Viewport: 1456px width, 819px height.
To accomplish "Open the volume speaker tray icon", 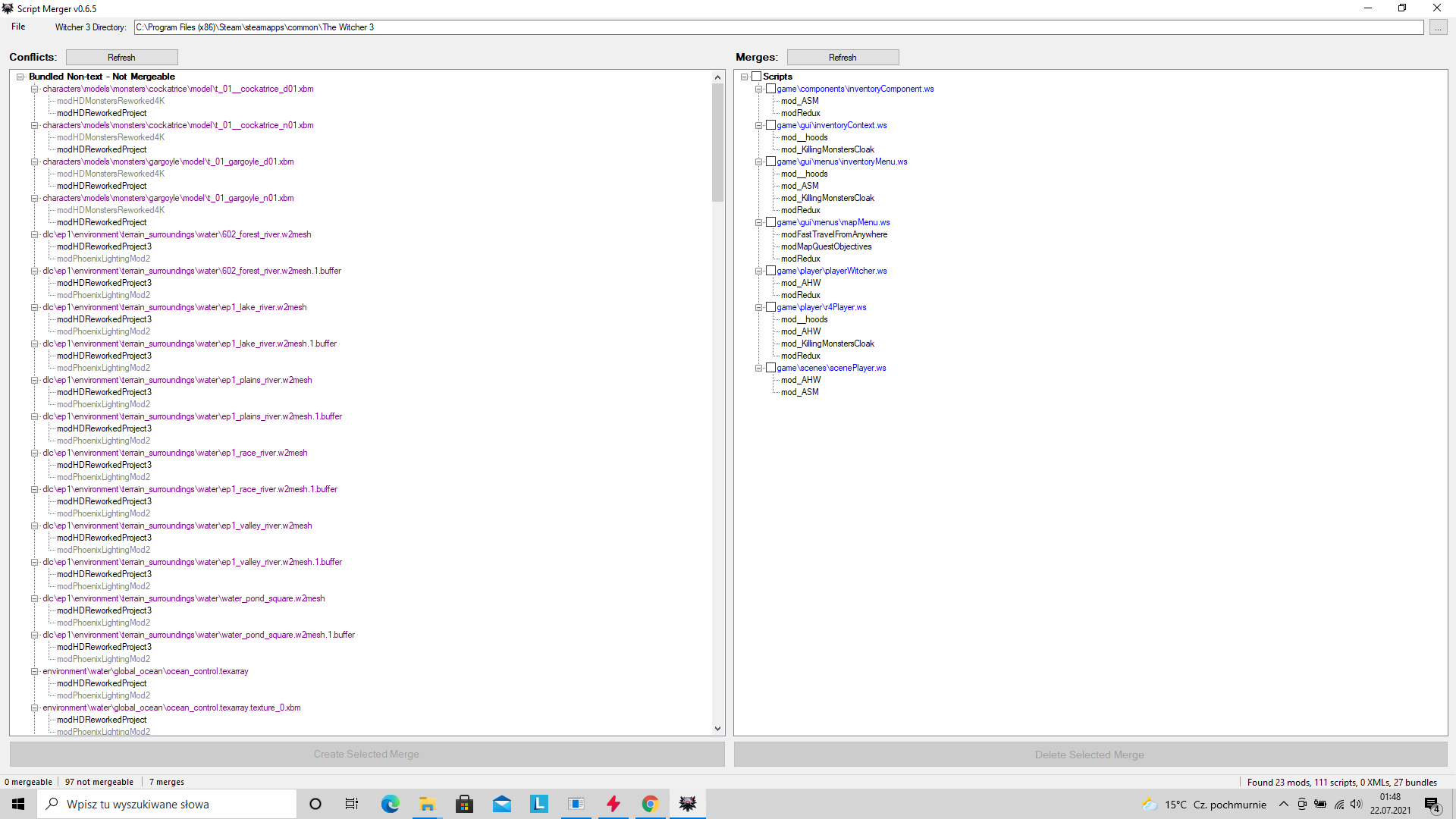I will coord(1357,804).
